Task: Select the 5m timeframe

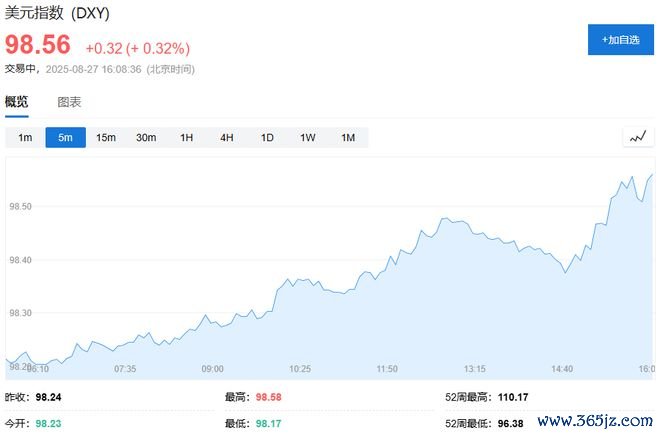Action: pos(65,138)
